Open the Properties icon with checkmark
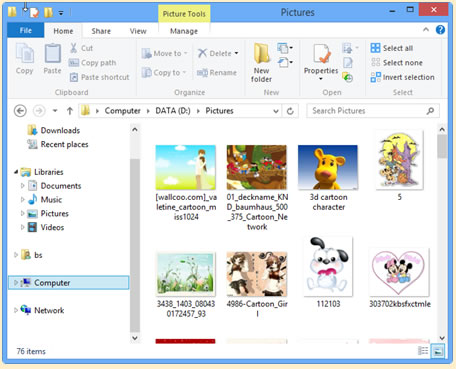This screenshot has height=369, width=456. pos(321,54)
